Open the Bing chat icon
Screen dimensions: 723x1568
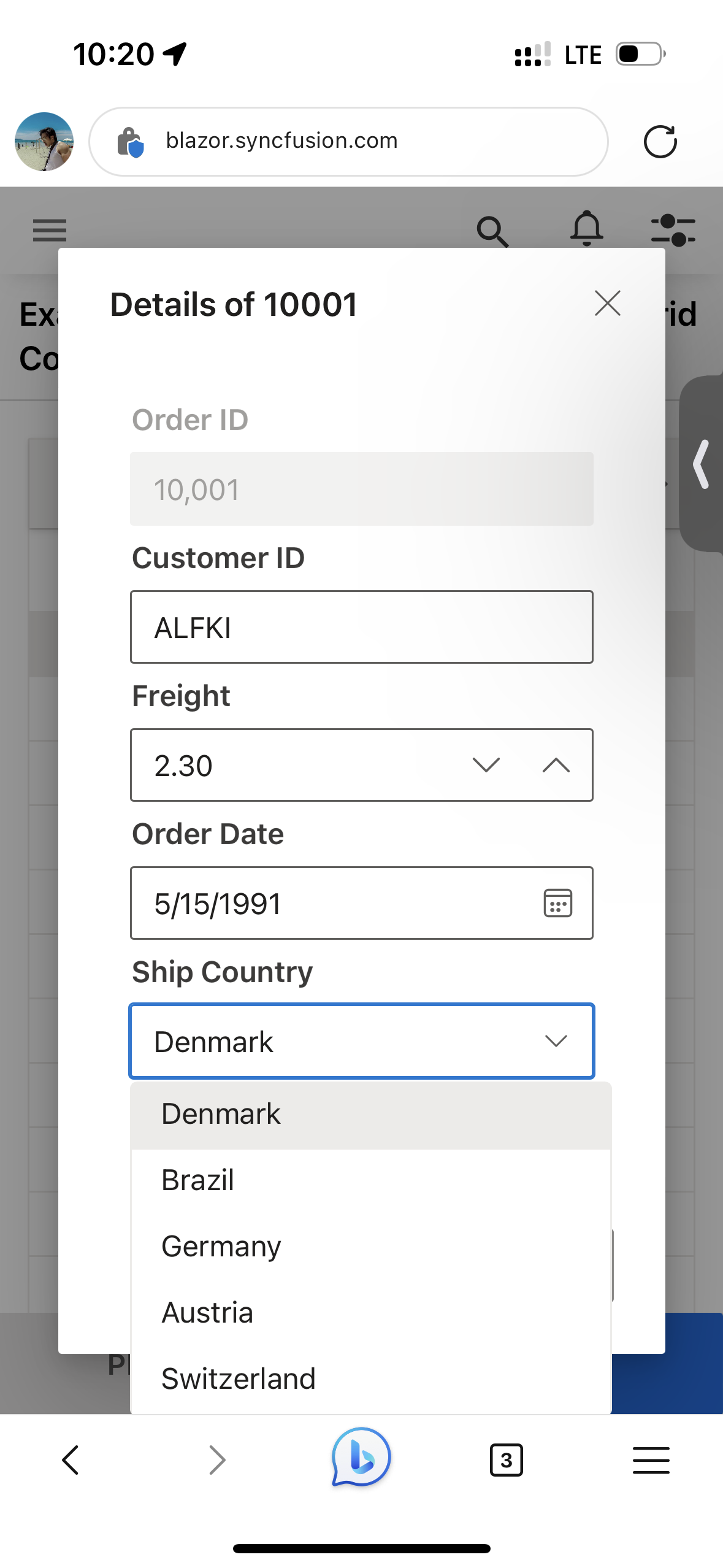click(x=361, y=1458)
